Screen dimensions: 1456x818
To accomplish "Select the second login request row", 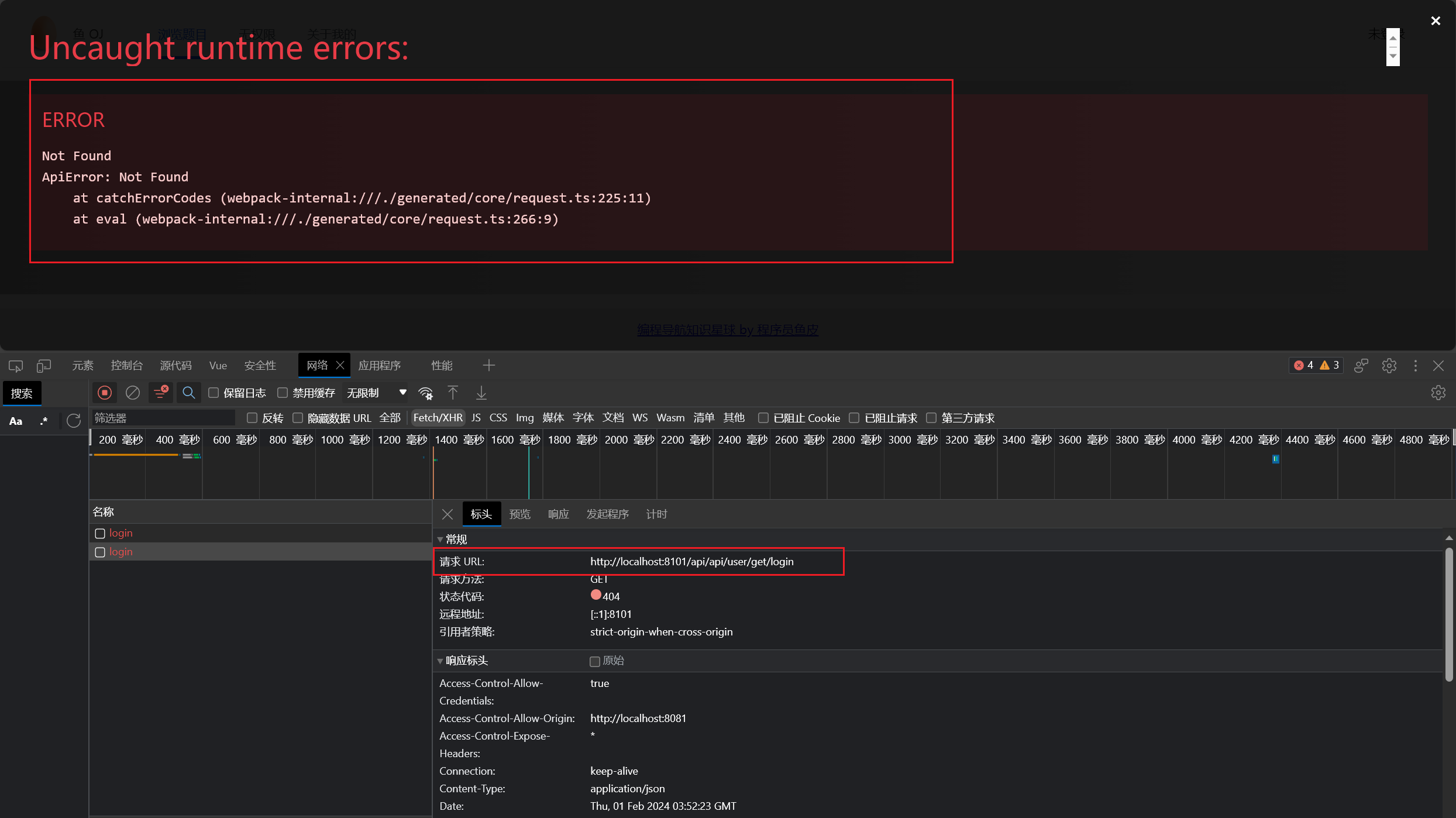I will (x=260, y=552).
